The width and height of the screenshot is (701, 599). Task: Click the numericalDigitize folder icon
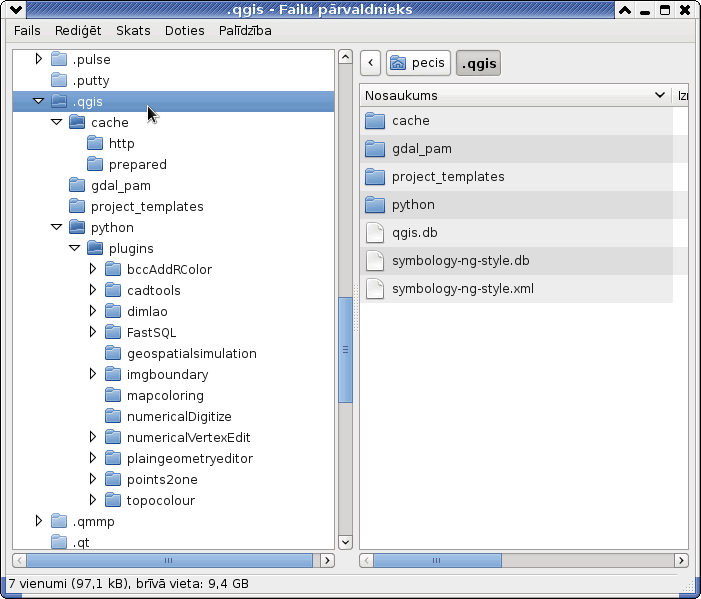(x=113, y=416)
